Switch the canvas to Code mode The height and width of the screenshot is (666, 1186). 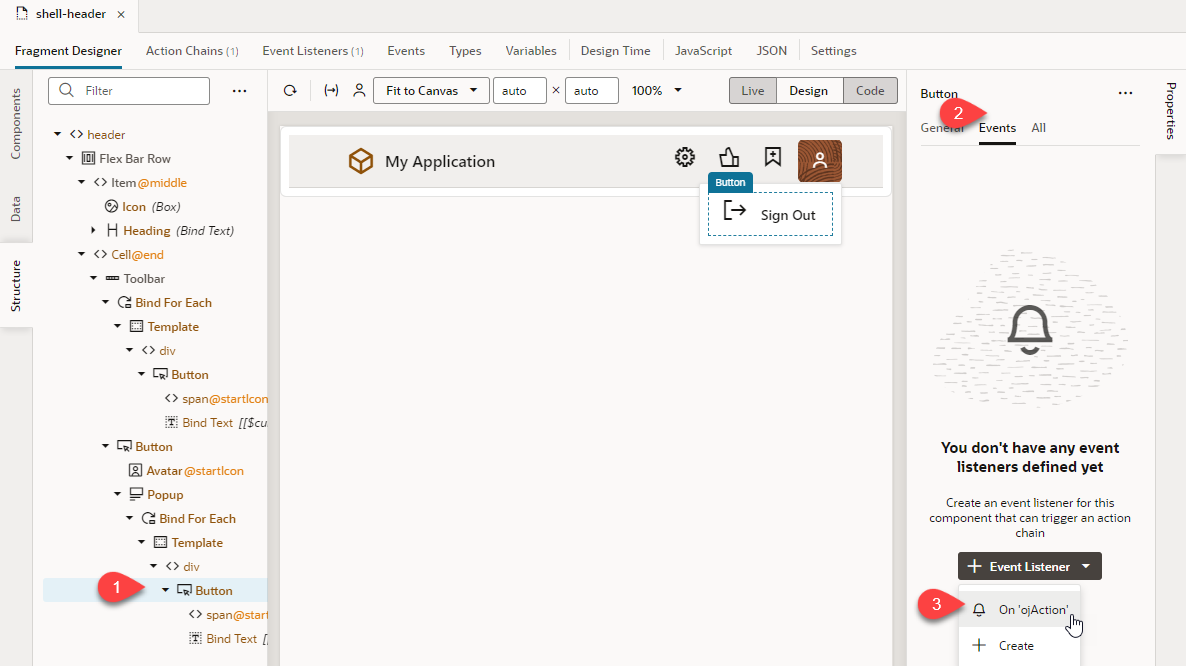(x=869, y=90)
